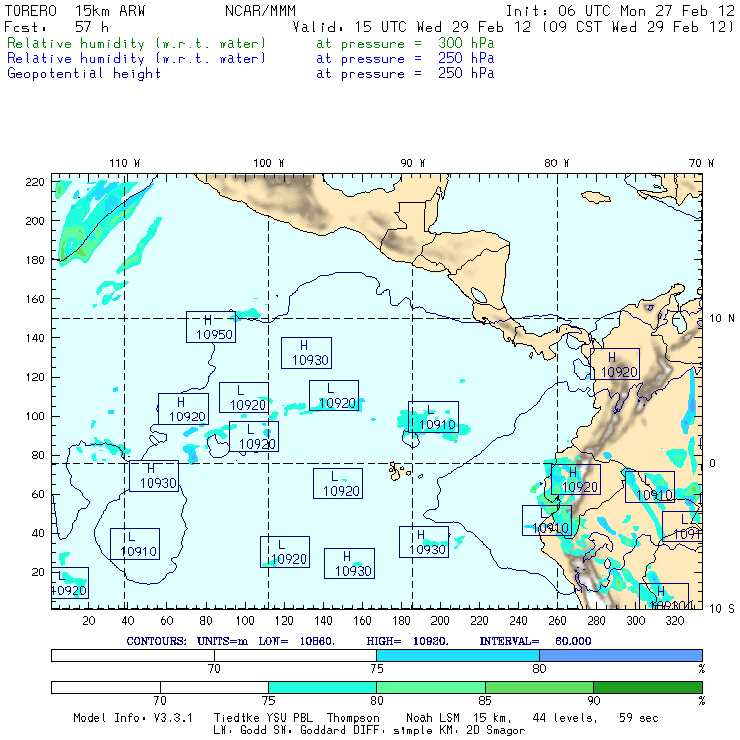Click the 'TORERO 15km ARW' title text
This screenshot has height=740, width=740.
point(75,11)
